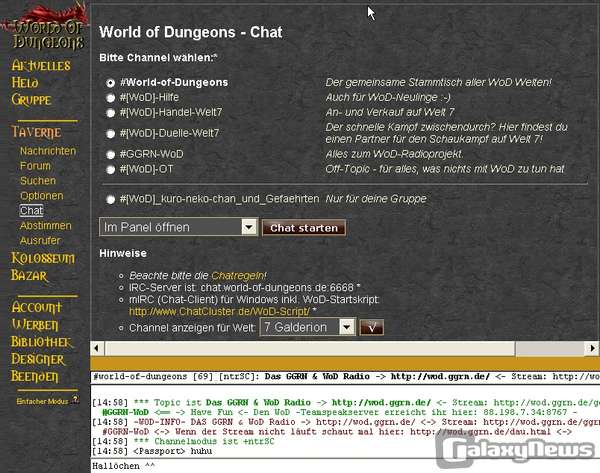Open the Aktuelles menu item
The width and height of the screenshot is (600, 473).
coord(41,65)
